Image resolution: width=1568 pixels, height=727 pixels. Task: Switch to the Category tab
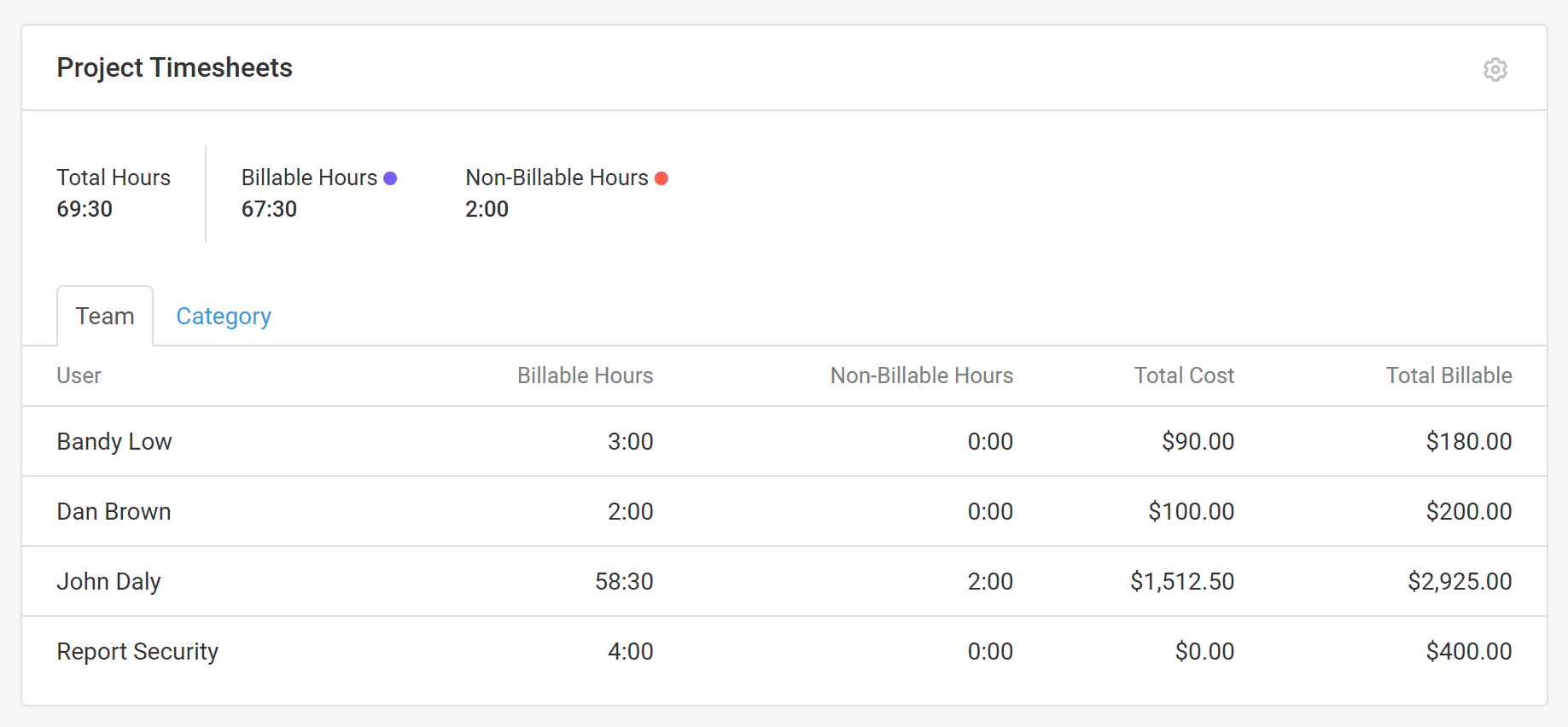(223, 316)
